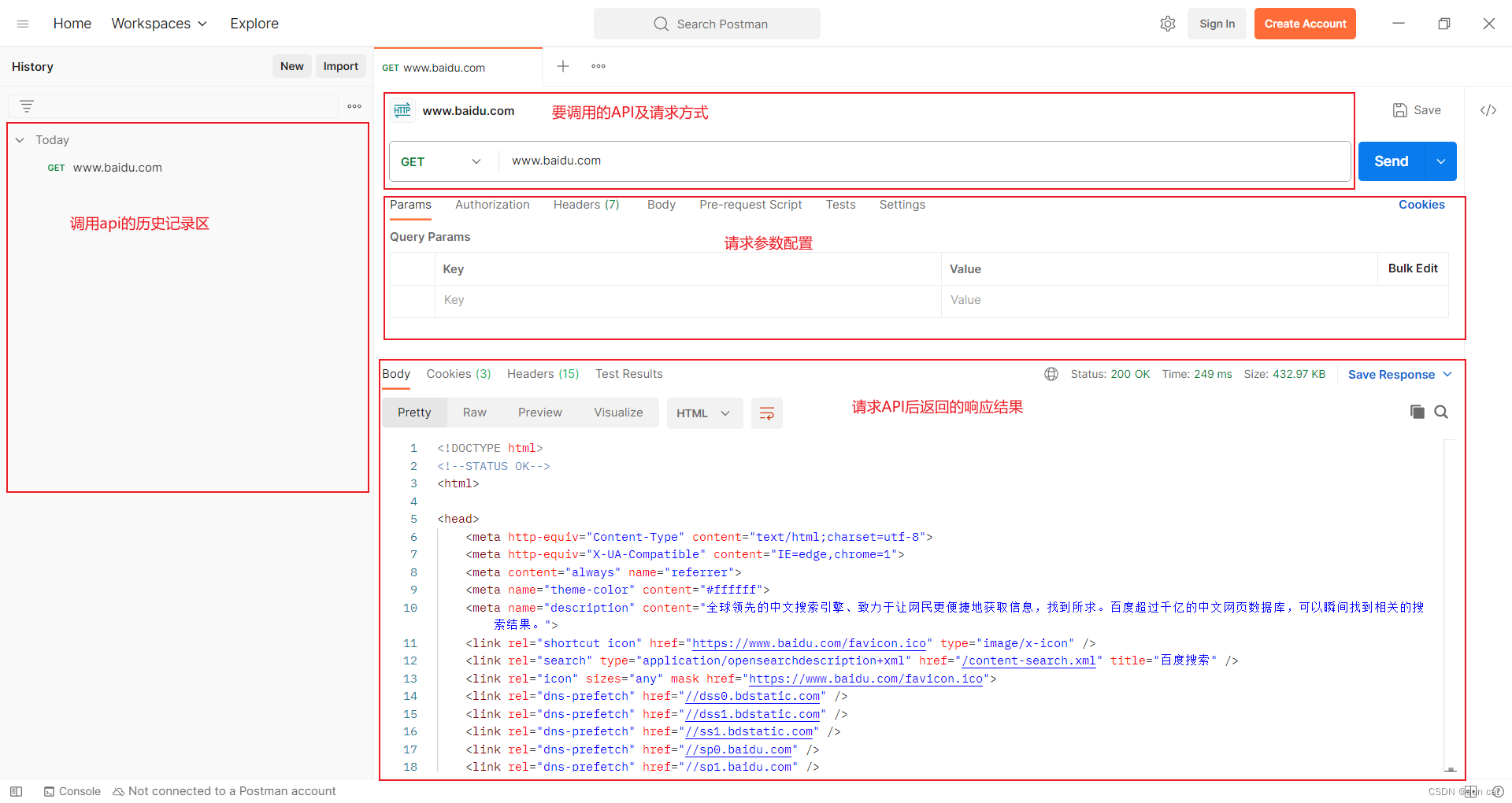Open the code snippet panel icon
The image size is (1512, 803).
pyautogui.click(x=1488, y=110)
